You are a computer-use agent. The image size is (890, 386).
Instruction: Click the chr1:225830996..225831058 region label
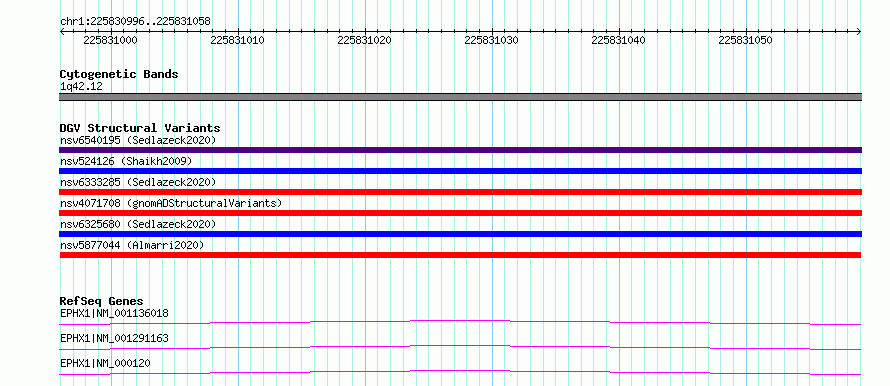point(135,21)
